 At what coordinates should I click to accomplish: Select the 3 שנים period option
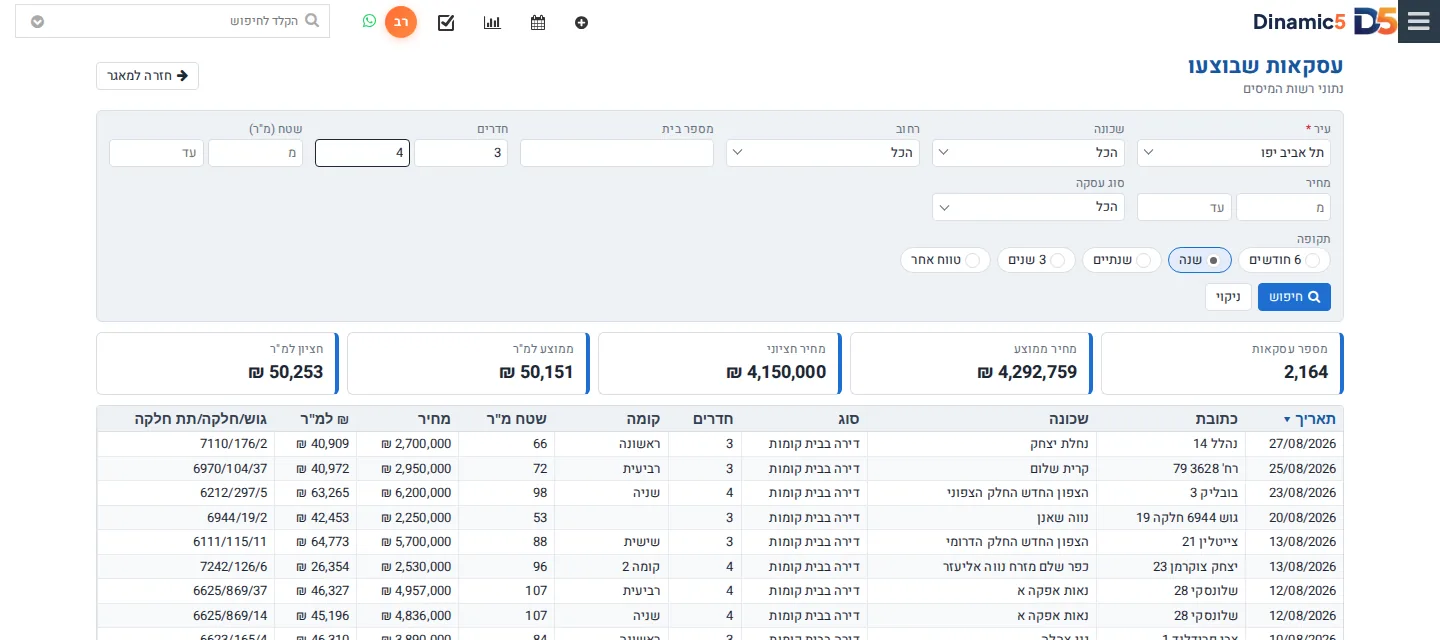click(x=1037, y=260)
